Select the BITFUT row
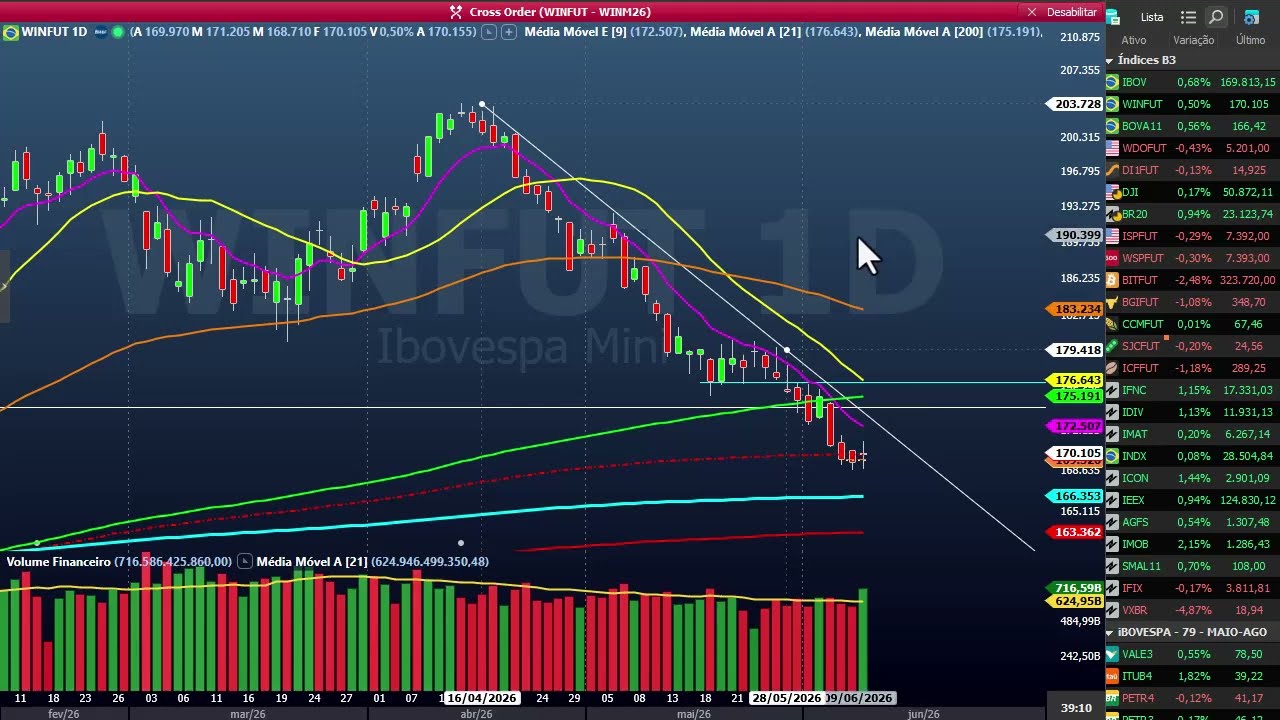 tap(1192, 280)
